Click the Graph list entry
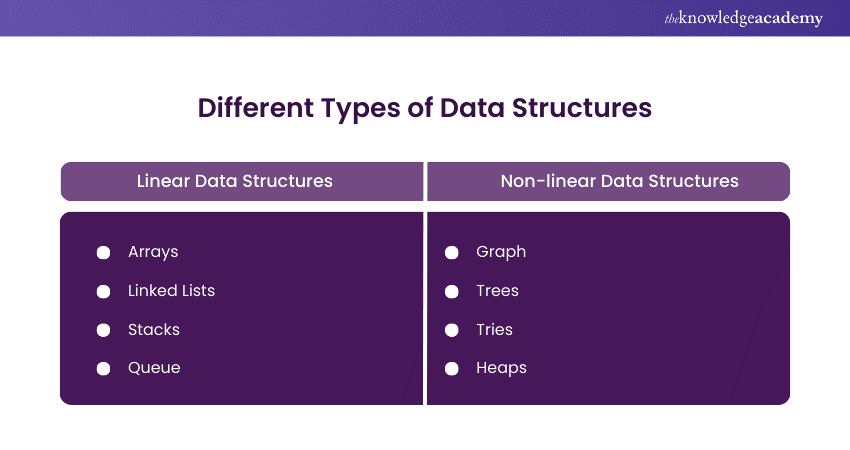Screen dimensions: 850x450 click(x=501, y=252)
